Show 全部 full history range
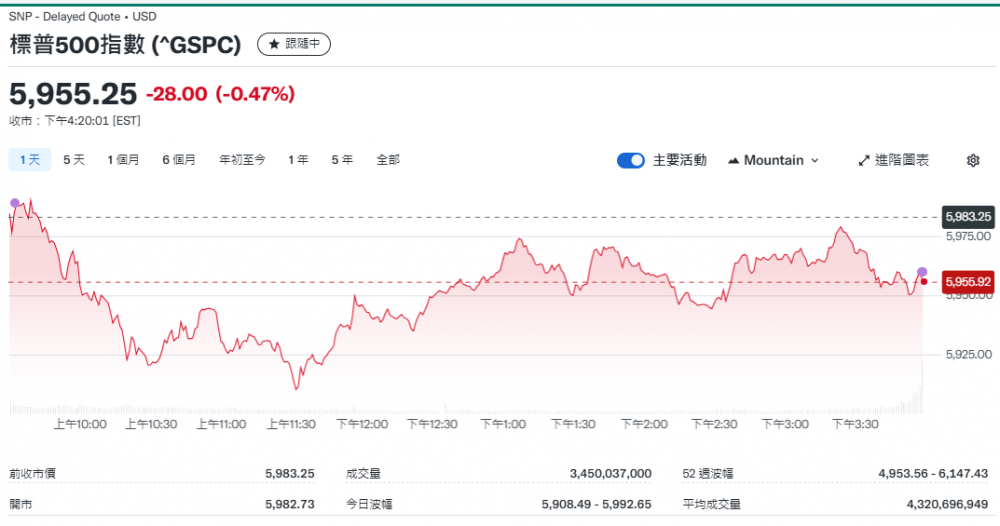Image resolution: width=1000 pixels, height=526 pixels. [x=388, y=159]
